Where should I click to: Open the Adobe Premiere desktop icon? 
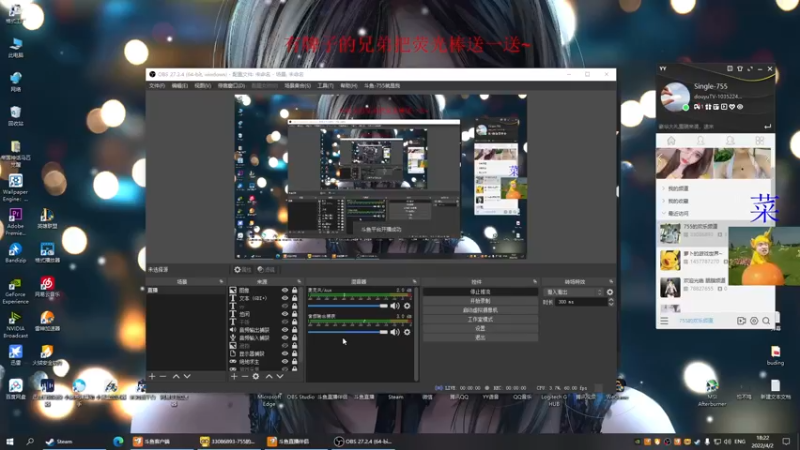coord(15,222)
